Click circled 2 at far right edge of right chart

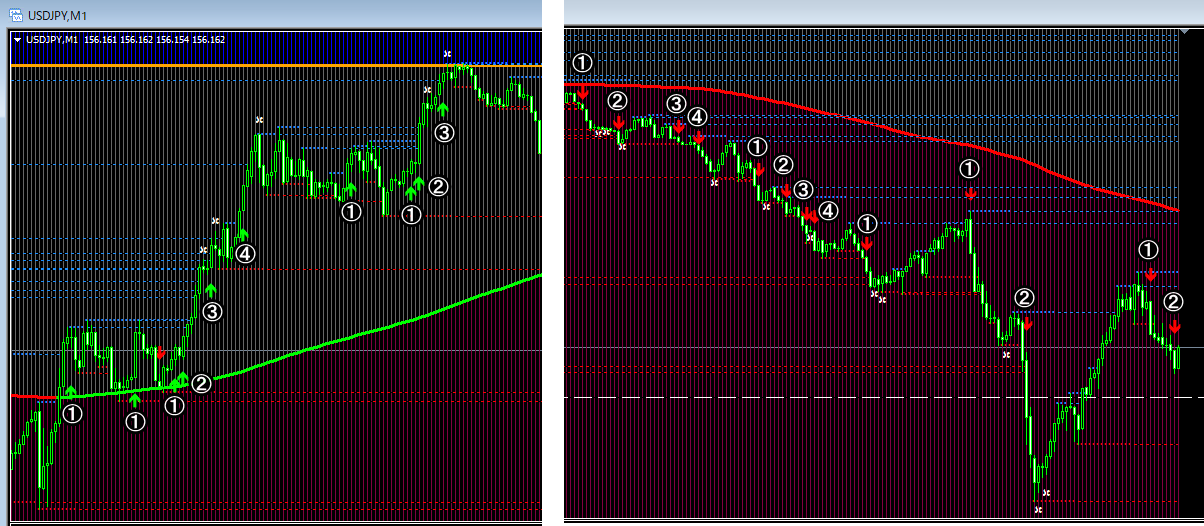(1174, 300)
